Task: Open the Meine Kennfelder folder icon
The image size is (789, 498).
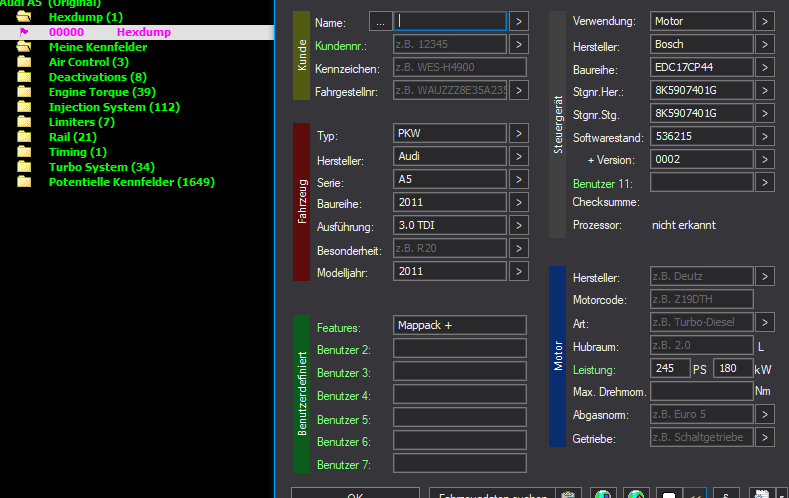Action: coord(24,47)
